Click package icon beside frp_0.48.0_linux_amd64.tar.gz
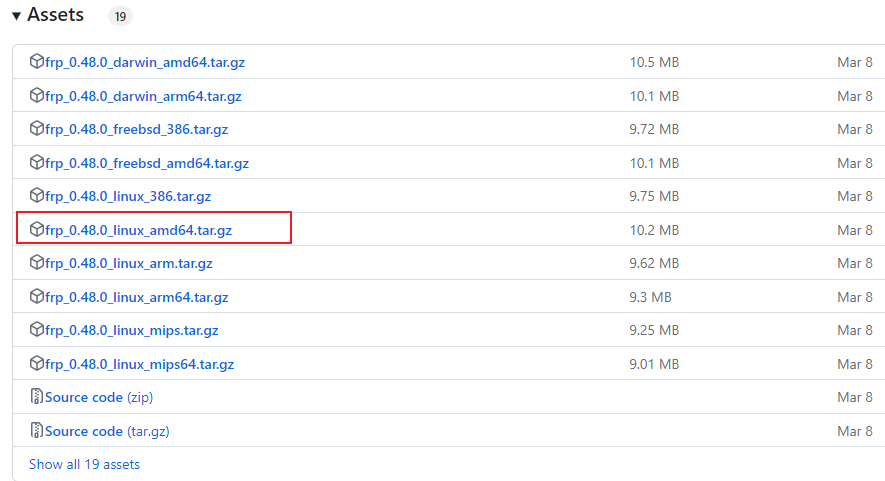Screen dimensions: 885x481 pyautogui.click(x=37, y=230)
